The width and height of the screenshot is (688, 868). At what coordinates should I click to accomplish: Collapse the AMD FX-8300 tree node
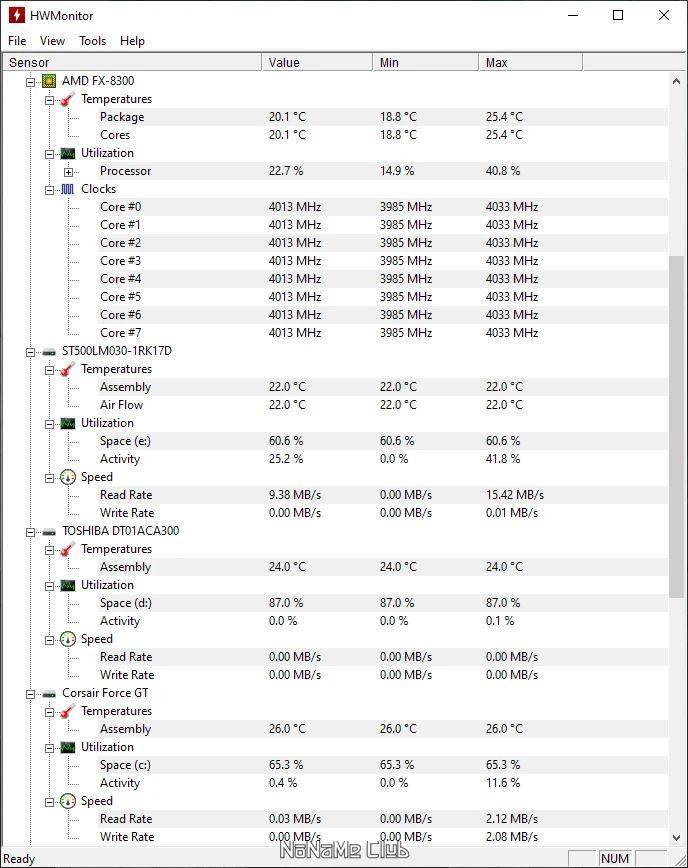(31, 81)
